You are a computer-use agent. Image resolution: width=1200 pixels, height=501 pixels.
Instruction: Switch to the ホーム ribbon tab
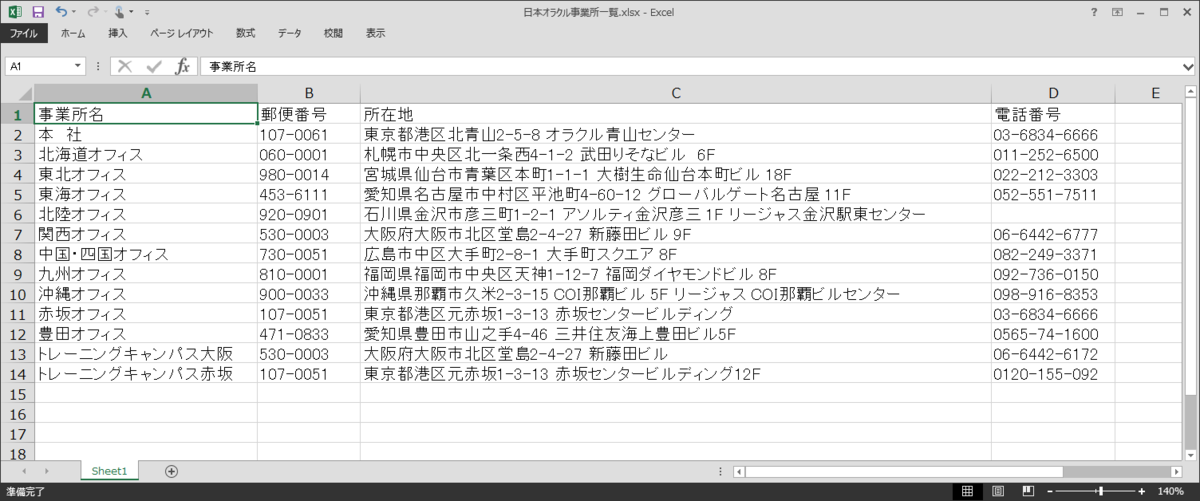point(73,33)
